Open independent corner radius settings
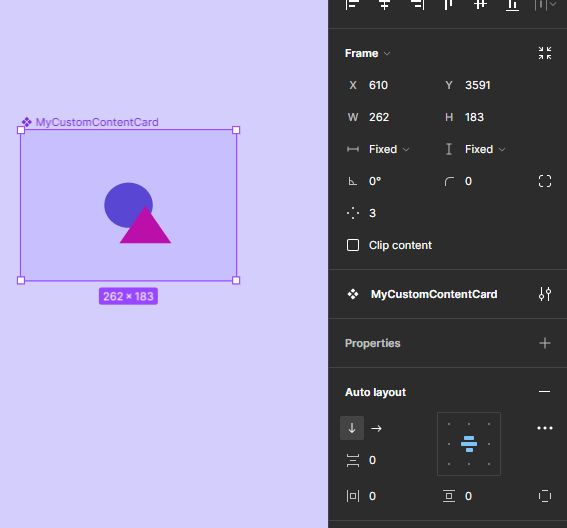Viewport: 567px width, 528px height. (545, 181)
